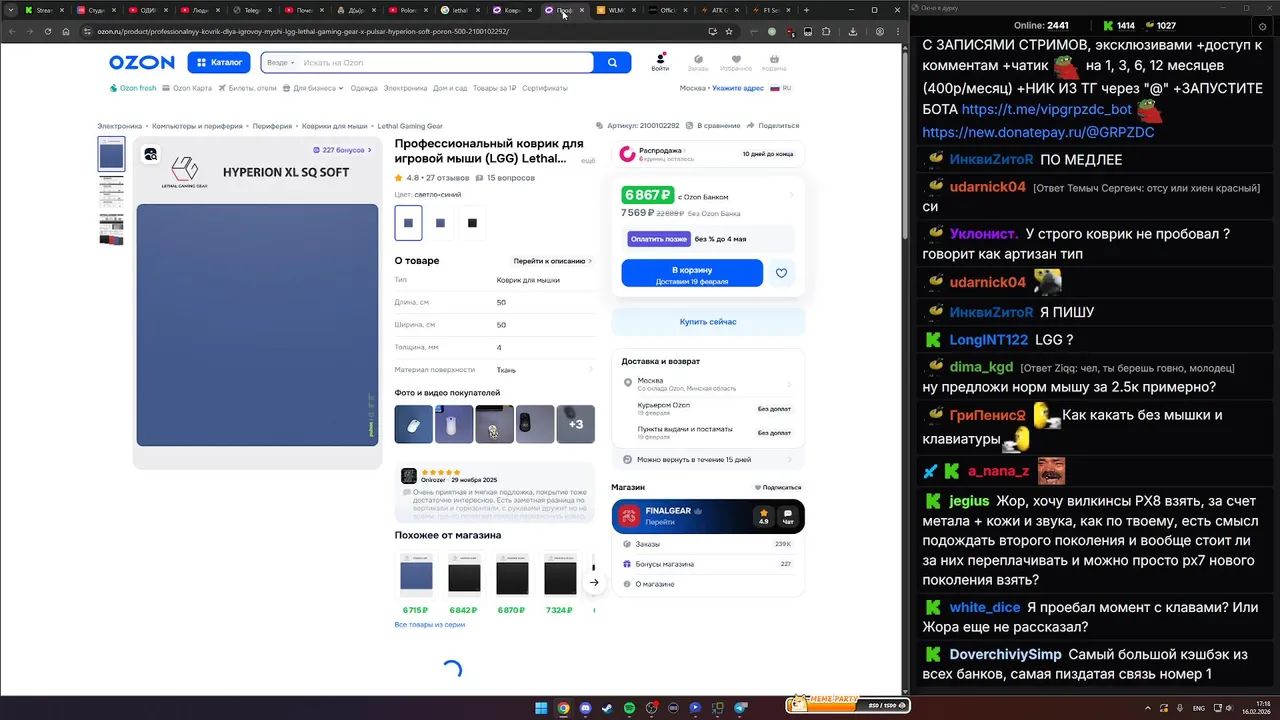Open the store Чат icon
The width and height of the screenshot is (1280, 720).
coord(788,516)
